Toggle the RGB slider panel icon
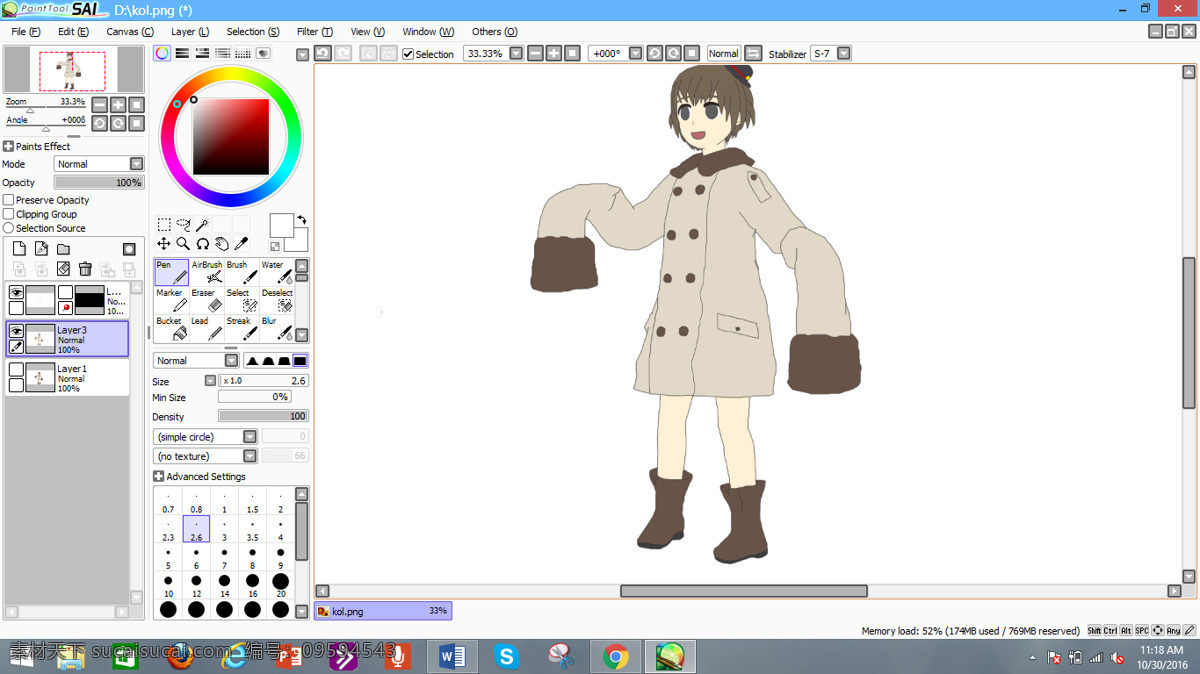Screen dimensions: 1200x674 click(x=182, y=53)
